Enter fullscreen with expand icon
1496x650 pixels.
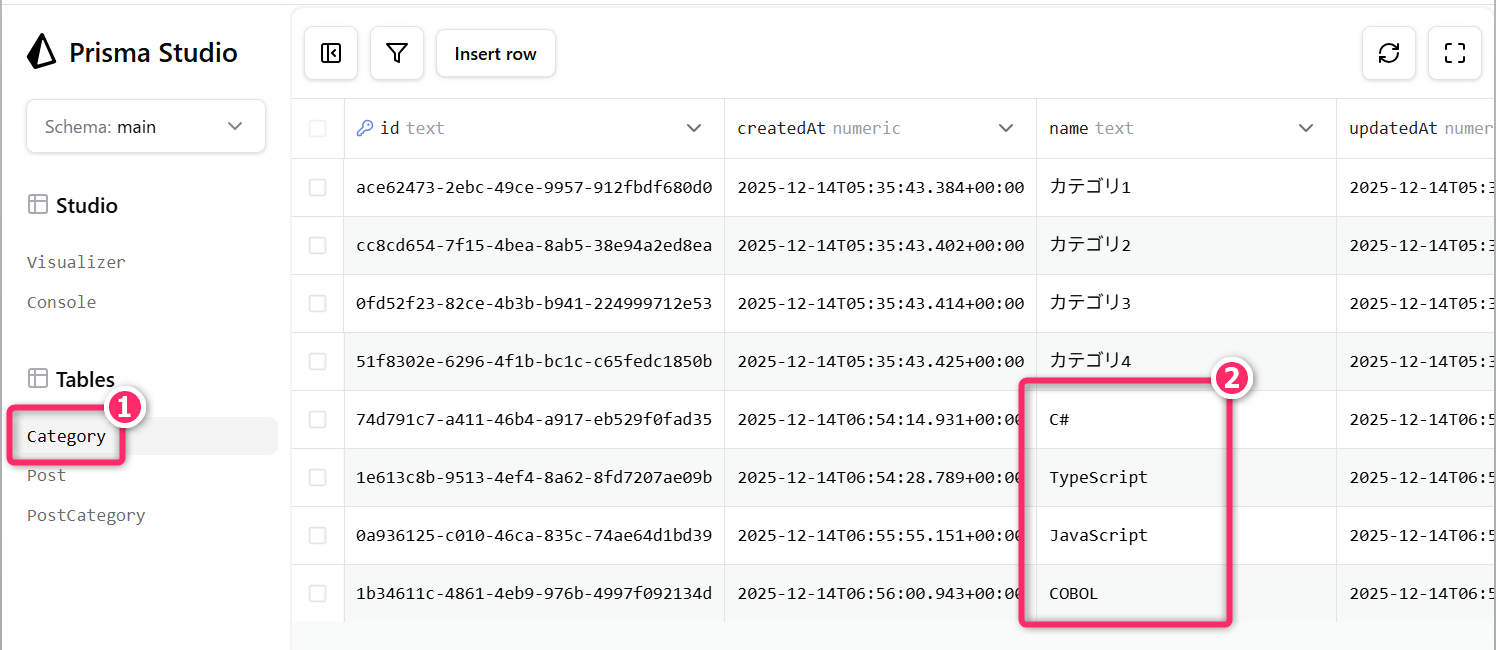[1454, 53]
